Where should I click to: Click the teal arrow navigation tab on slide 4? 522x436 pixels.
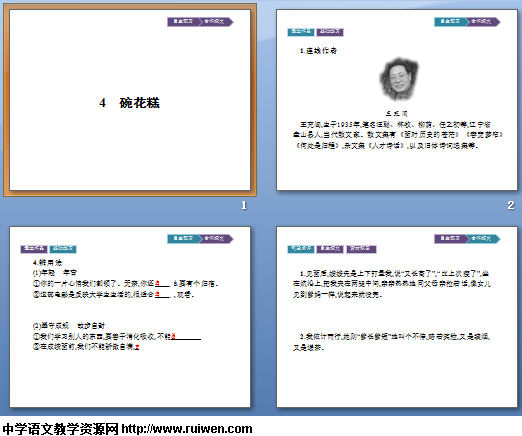pyautogui.click(x=483, y=239)
